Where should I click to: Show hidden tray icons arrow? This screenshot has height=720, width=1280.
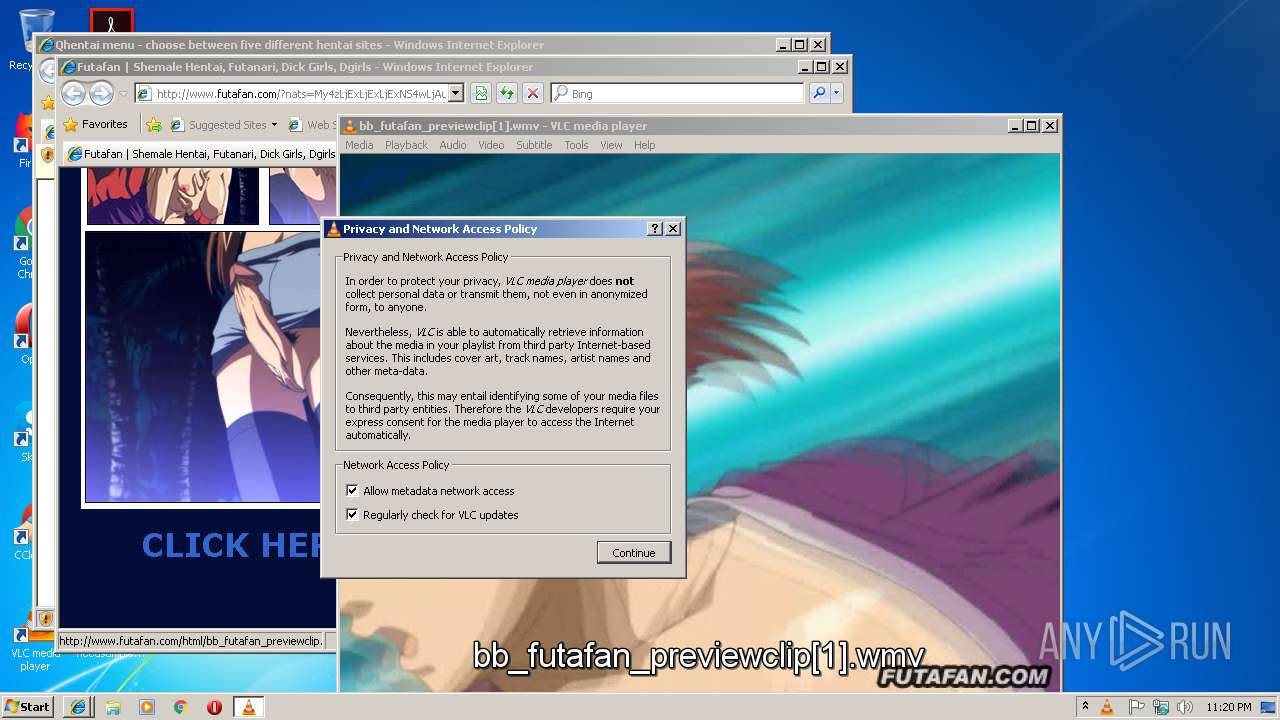coord(1085,707)
